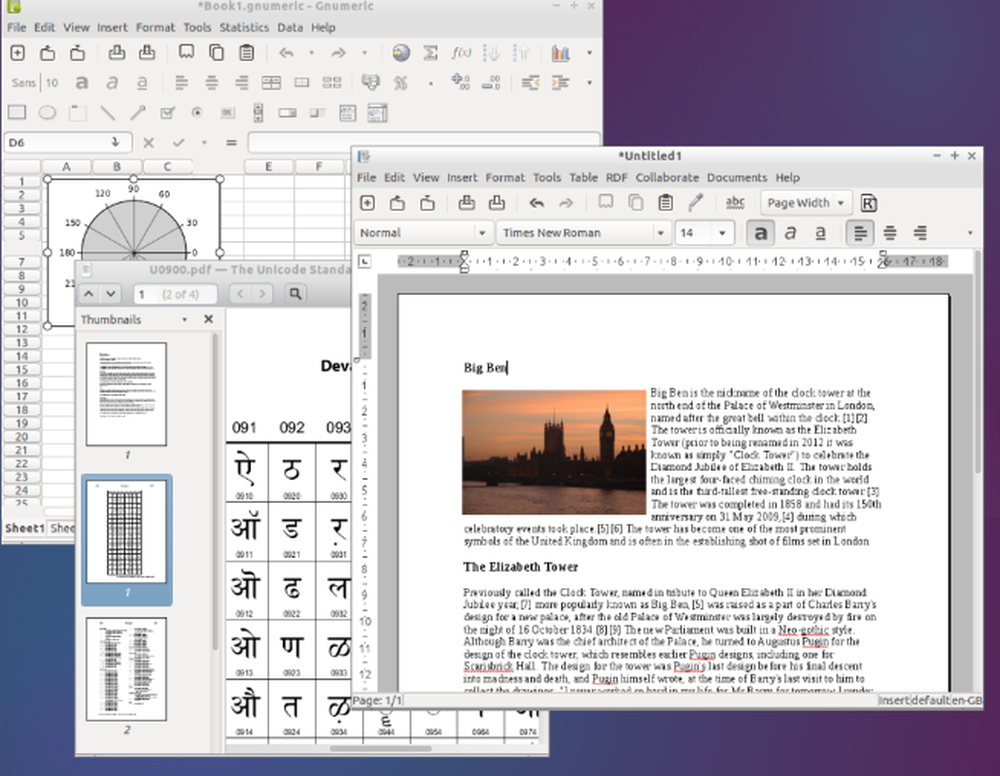Toggle bold in Gnumeric format toolbar

point(82,83)
